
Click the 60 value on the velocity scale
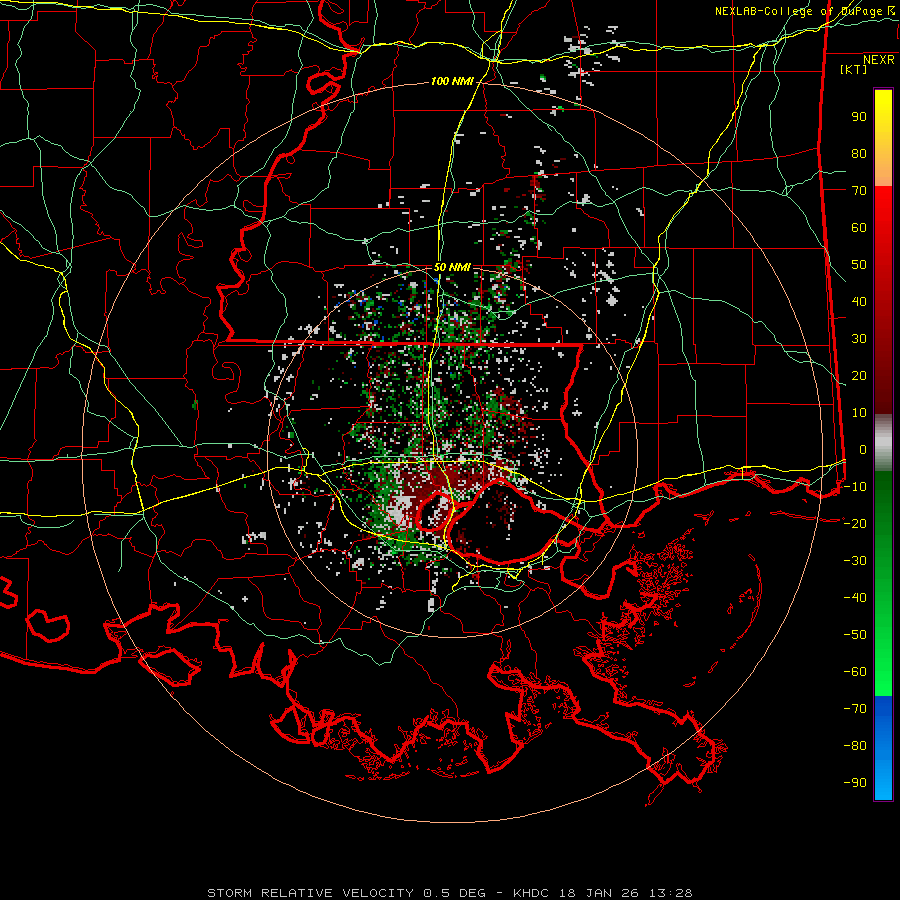tap(859, 228)
